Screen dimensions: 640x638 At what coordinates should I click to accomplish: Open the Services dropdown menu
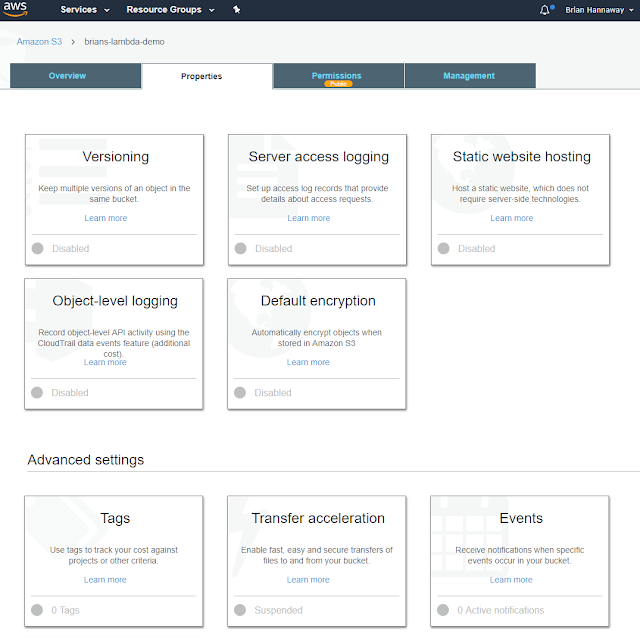(x=85, y=10)
